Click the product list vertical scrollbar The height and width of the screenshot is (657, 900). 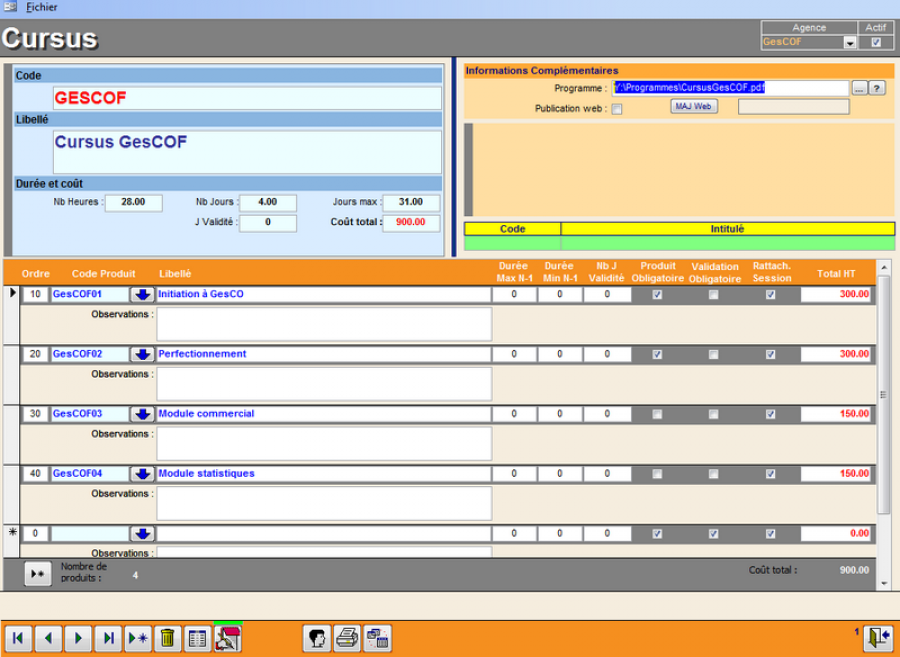(x=883, y=394)
